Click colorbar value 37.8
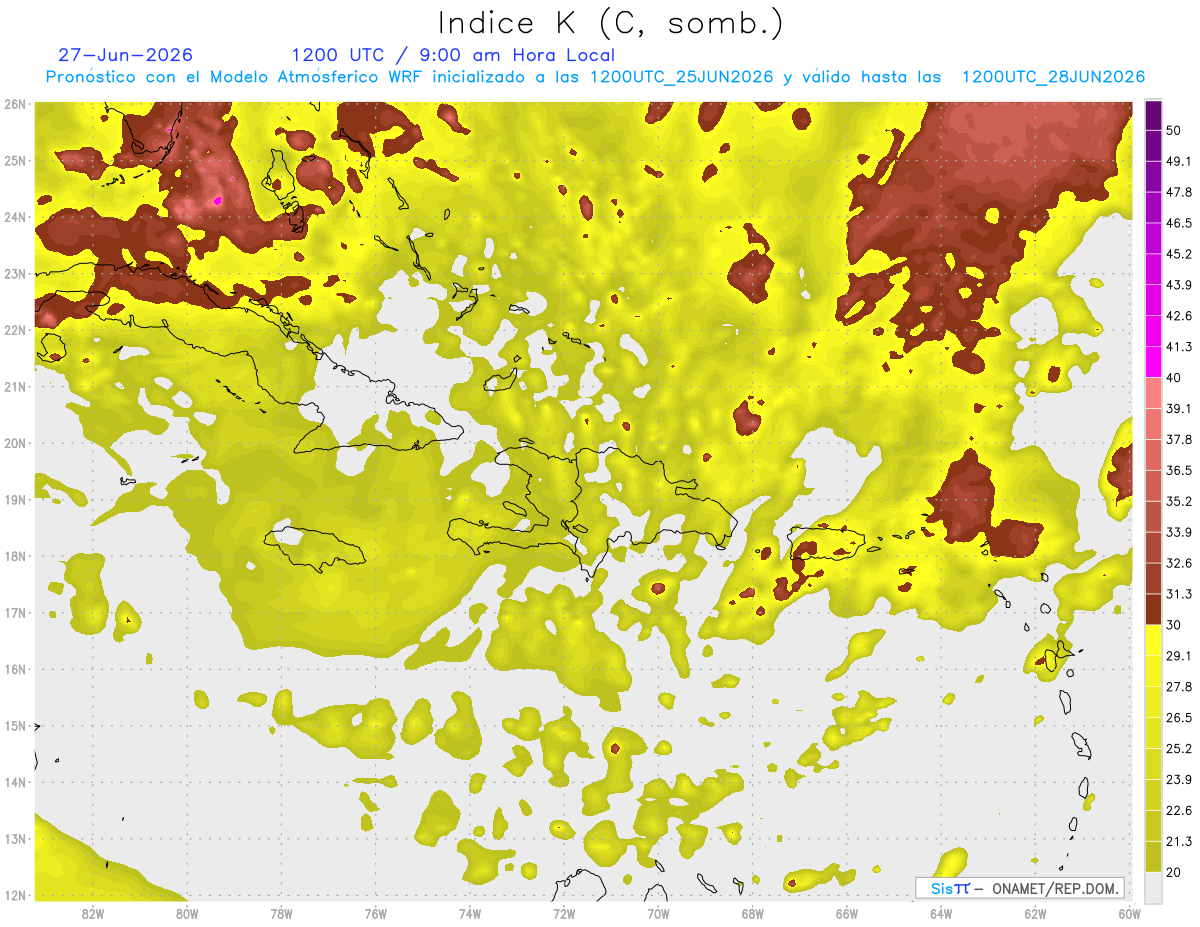This screenshot has height=927, width=1200. click(x=1179, y=440)
